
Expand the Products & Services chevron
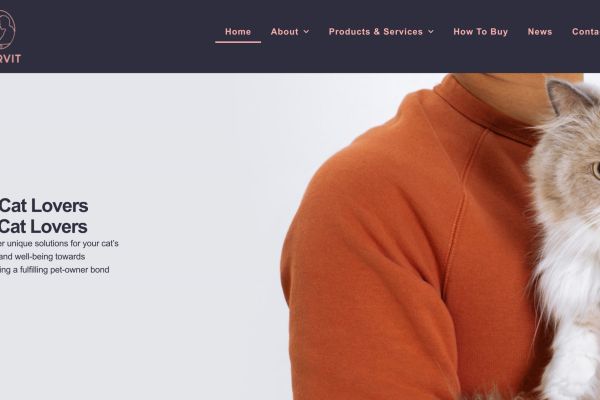click(x=431, y=32)
